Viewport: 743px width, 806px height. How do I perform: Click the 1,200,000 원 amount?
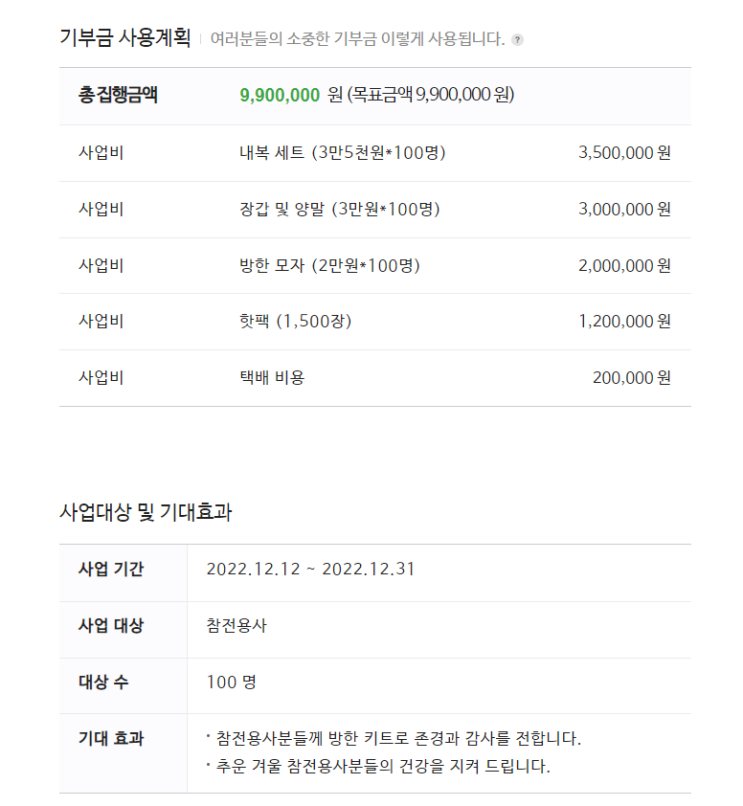[624, 321]
